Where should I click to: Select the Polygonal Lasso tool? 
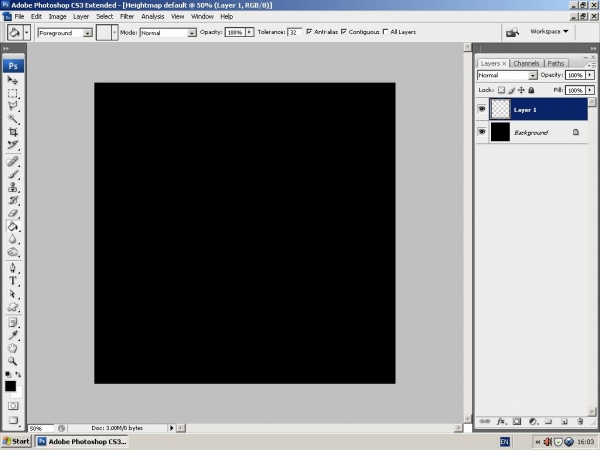tap(13, 106)
